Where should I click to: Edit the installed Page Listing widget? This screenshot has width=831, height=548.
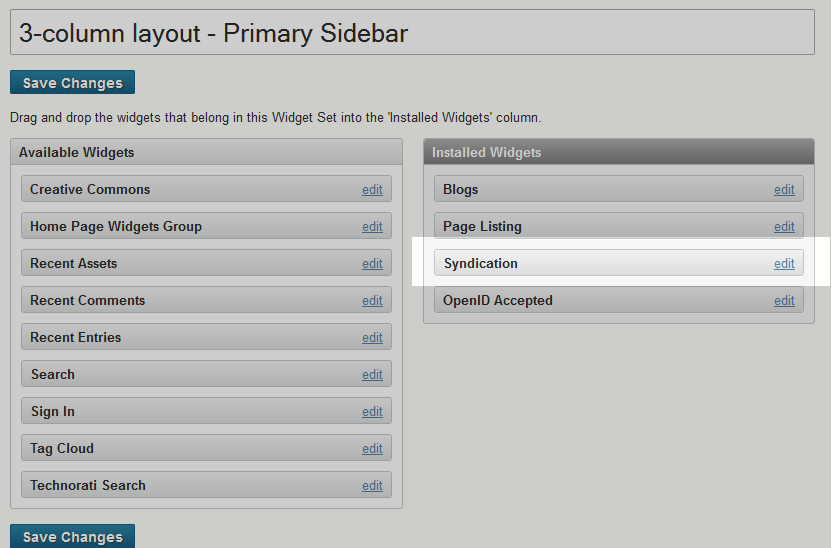[x=784, y=227]
